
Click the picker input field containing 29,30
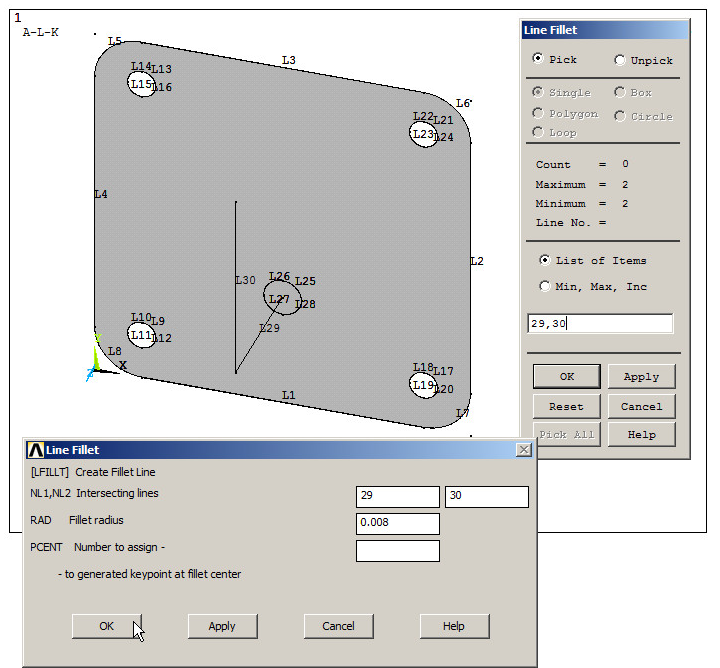point(600,323)
